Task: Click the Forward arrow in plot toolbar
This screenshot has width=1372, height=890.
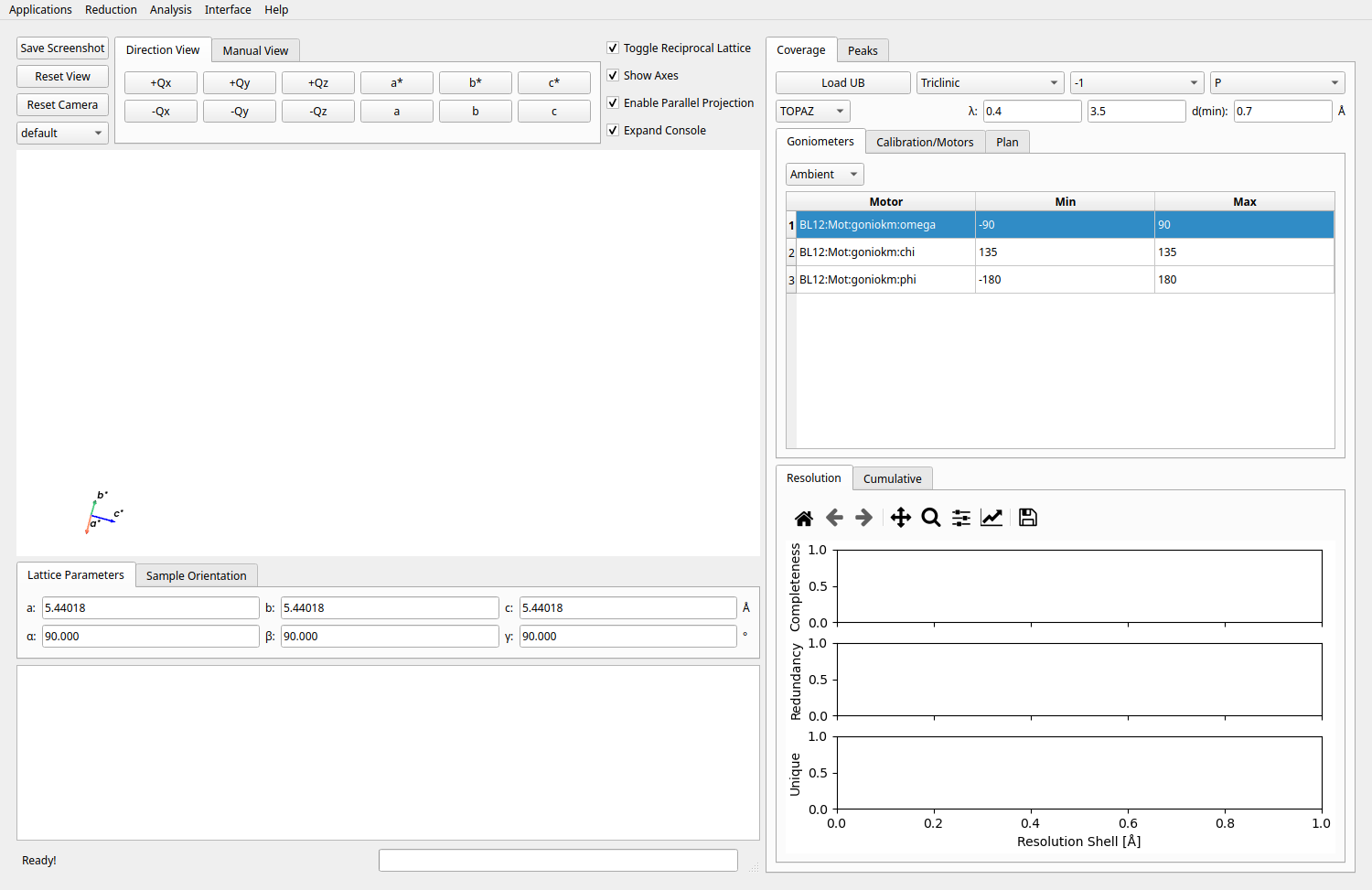Action: (x=863, y=519)
